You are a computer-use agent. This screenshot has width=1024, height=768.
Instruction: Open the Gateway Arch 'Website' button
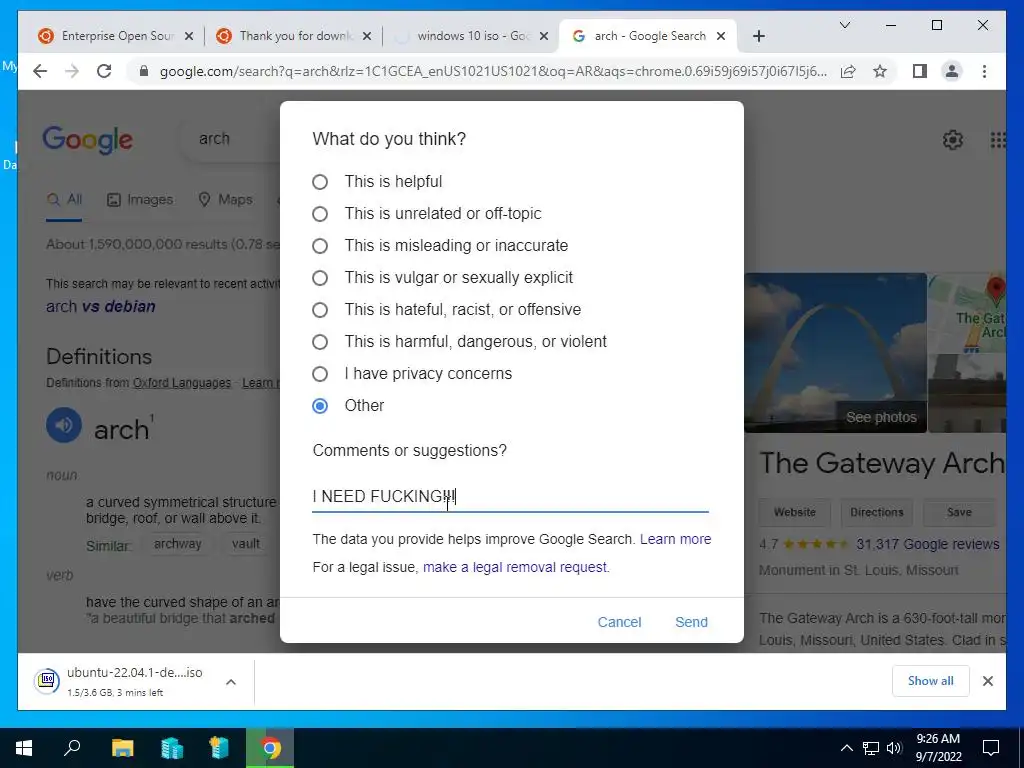pos(794,513)
